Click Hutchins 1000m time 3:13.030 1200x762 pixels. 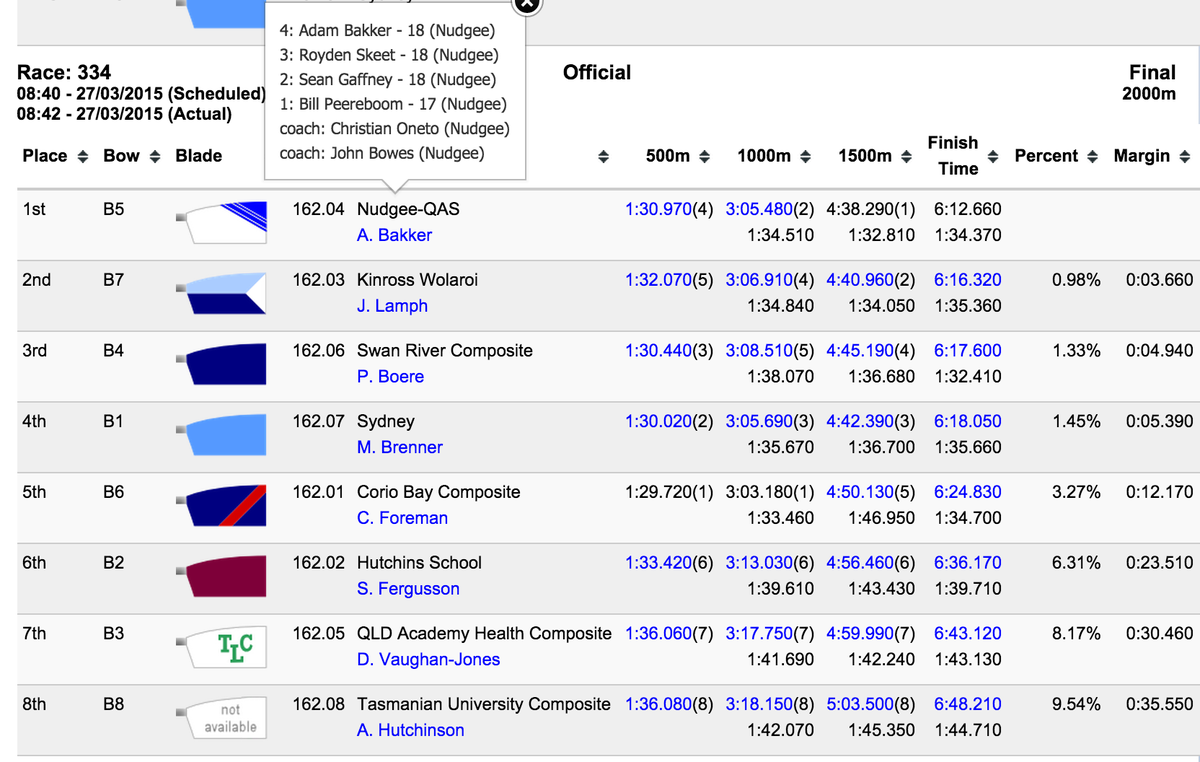(760, 563)
